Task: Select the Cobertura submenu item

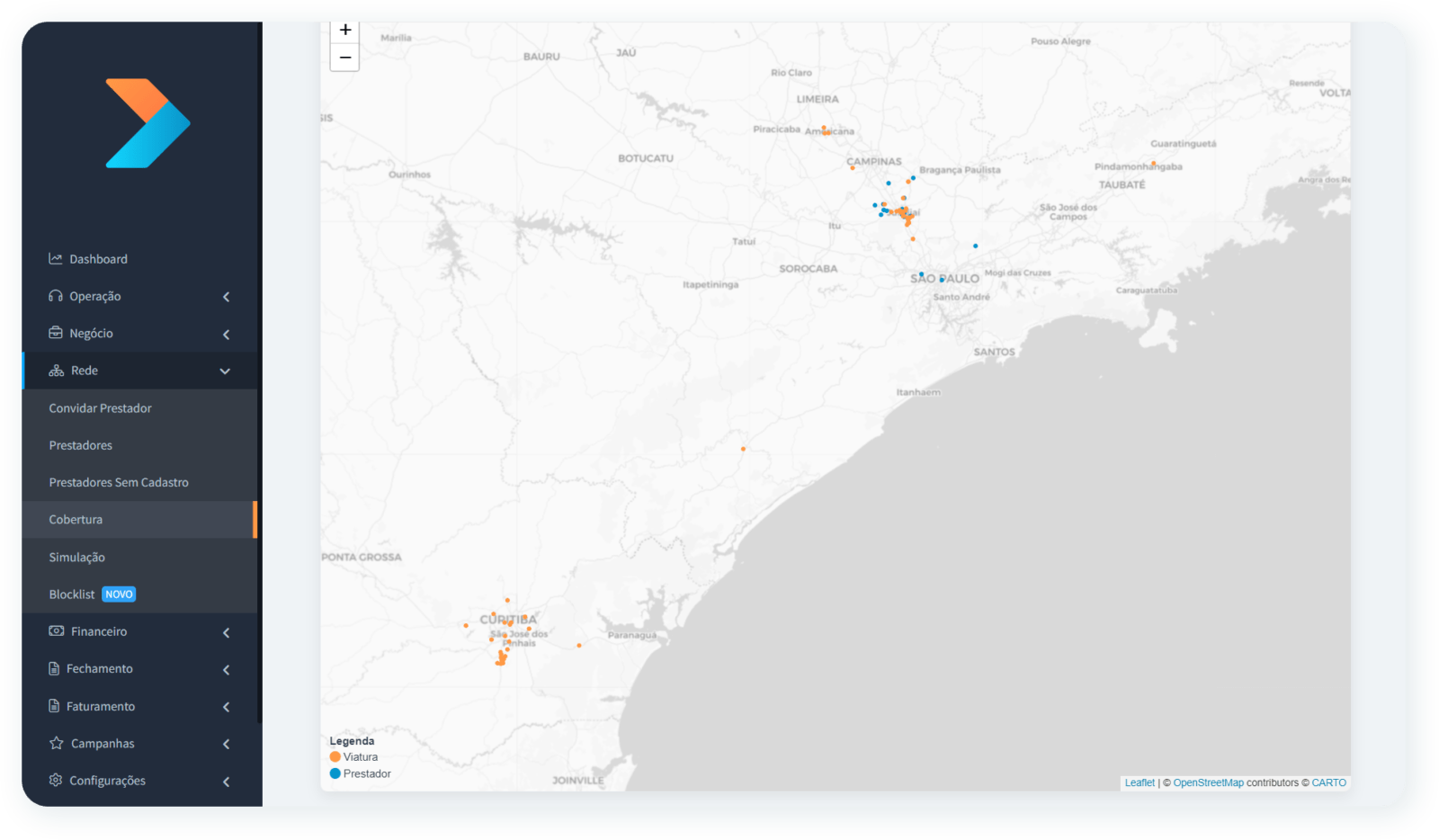Action: point(139,520)
